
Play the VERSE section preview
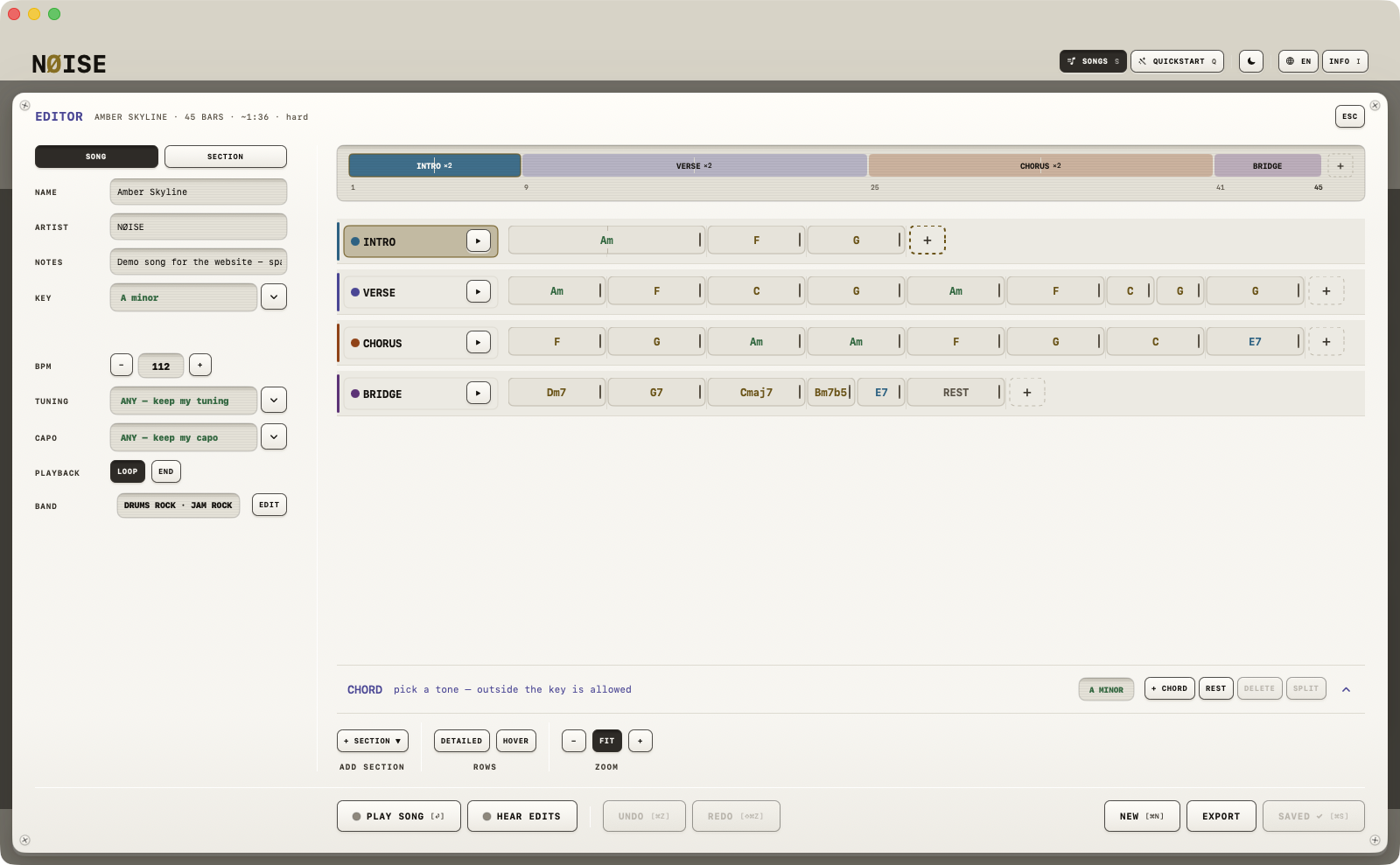478,291
